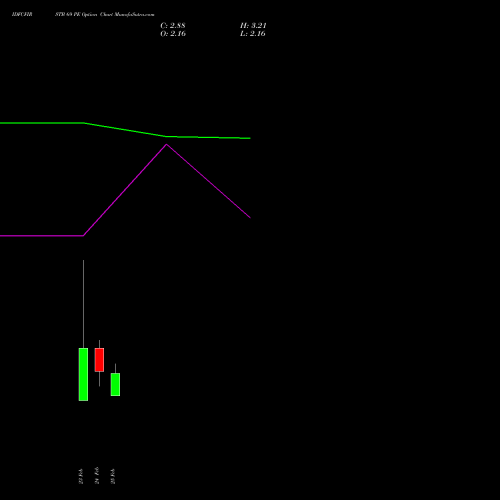Click the purple indicator line peak

(167, 145)
